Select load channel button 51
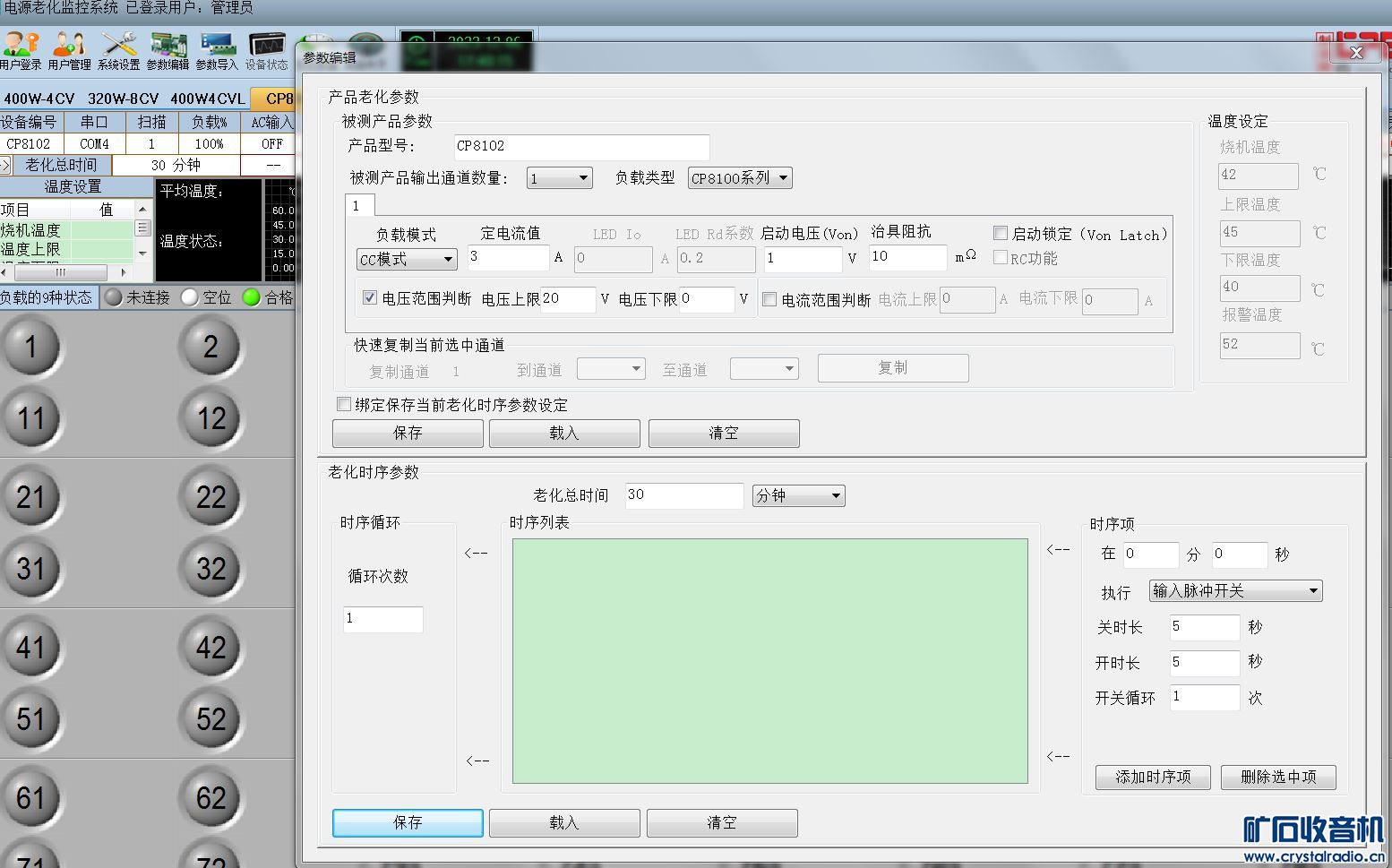 point(31,718)
